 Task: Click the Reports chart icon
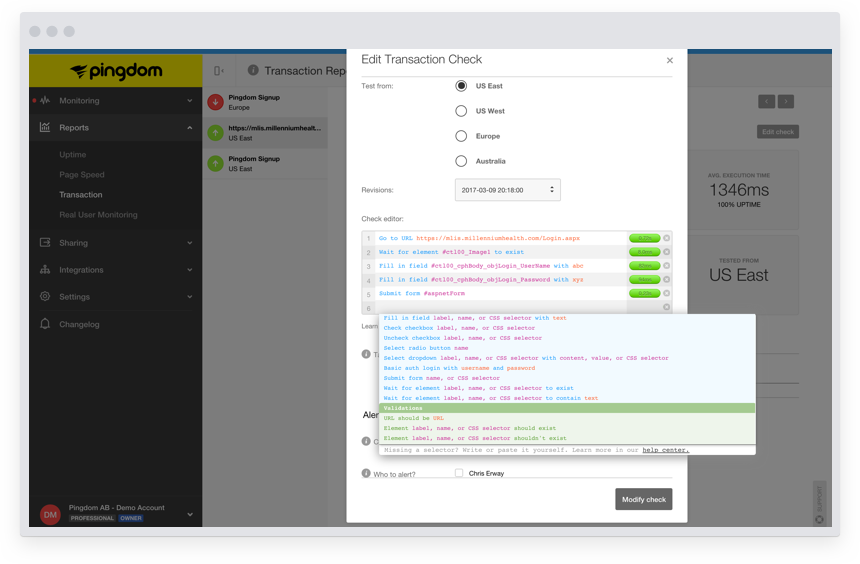point(45,127)
